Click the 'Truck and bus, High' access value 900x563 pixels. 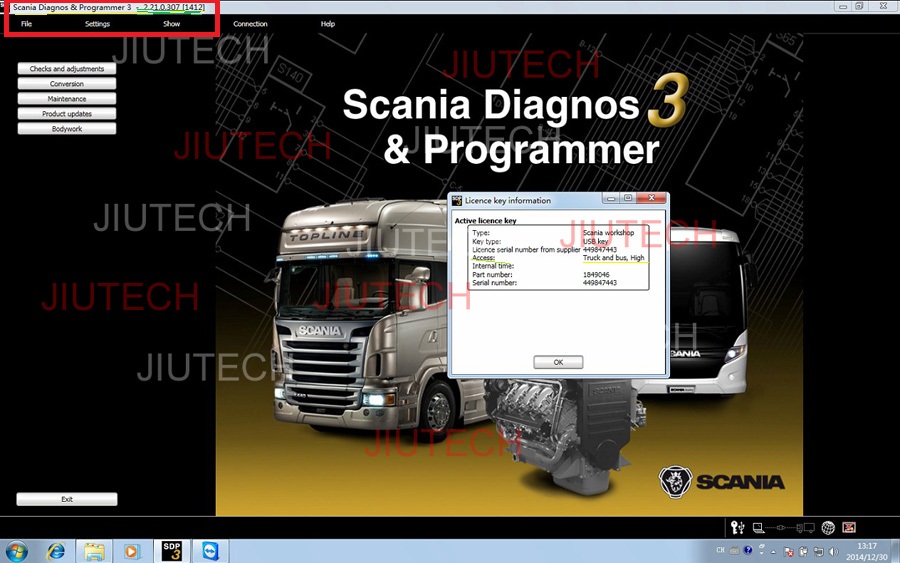click(x=614, y=258)
